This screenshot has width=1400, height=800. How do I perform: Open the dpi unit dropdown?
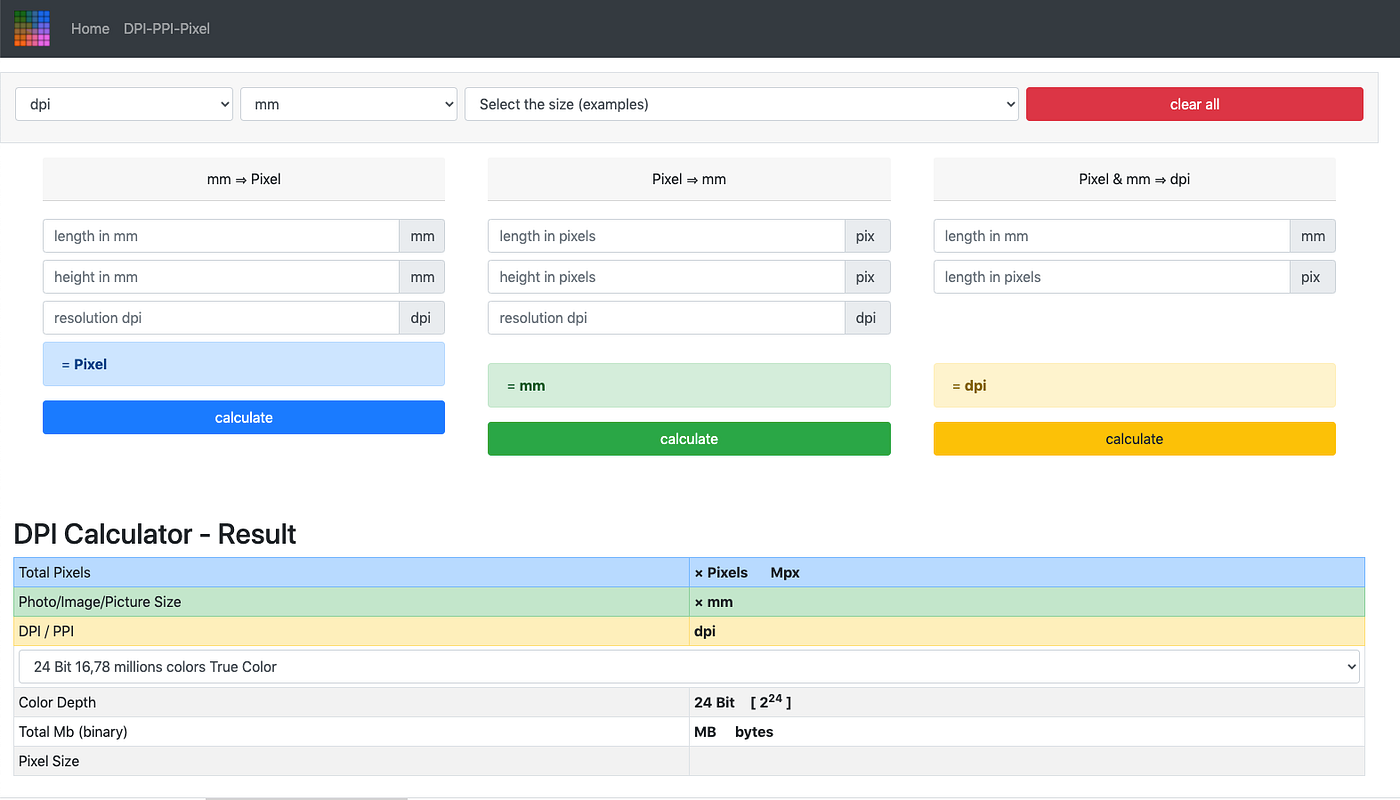tap(124, 104)
